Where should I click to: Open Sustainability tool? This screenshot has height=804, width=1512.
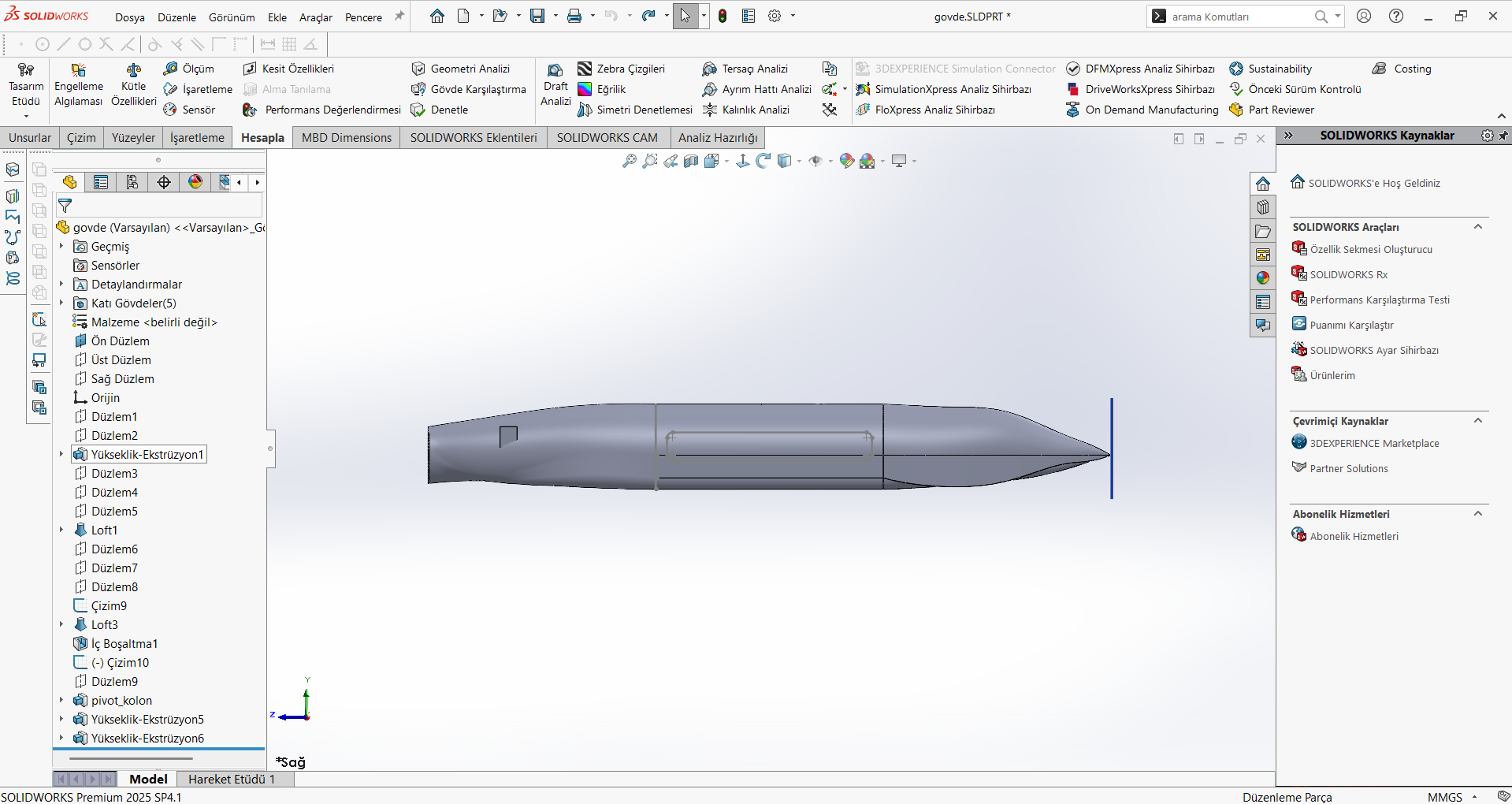pyautogui.click(x=1271, y=69)
